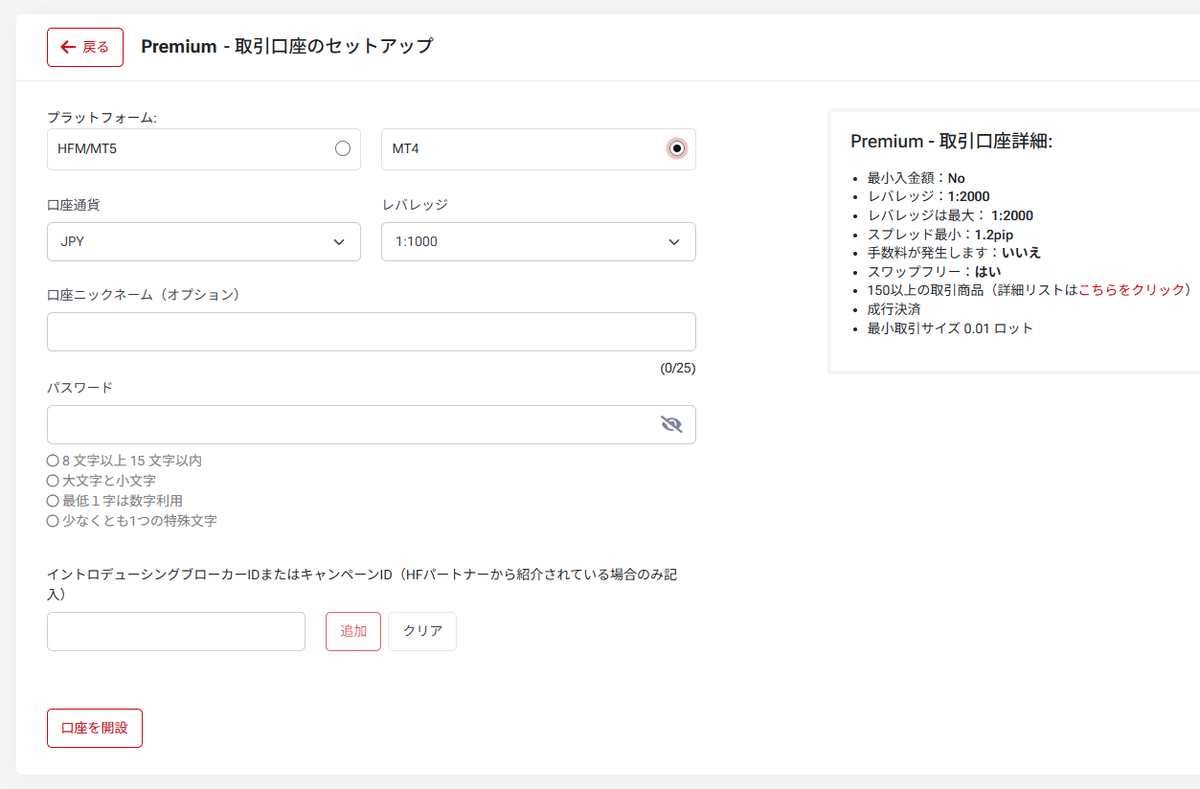Click the circle icon beside 大文字と小文字
Screen dimensions: 1200x789
[x=53, y=481]
